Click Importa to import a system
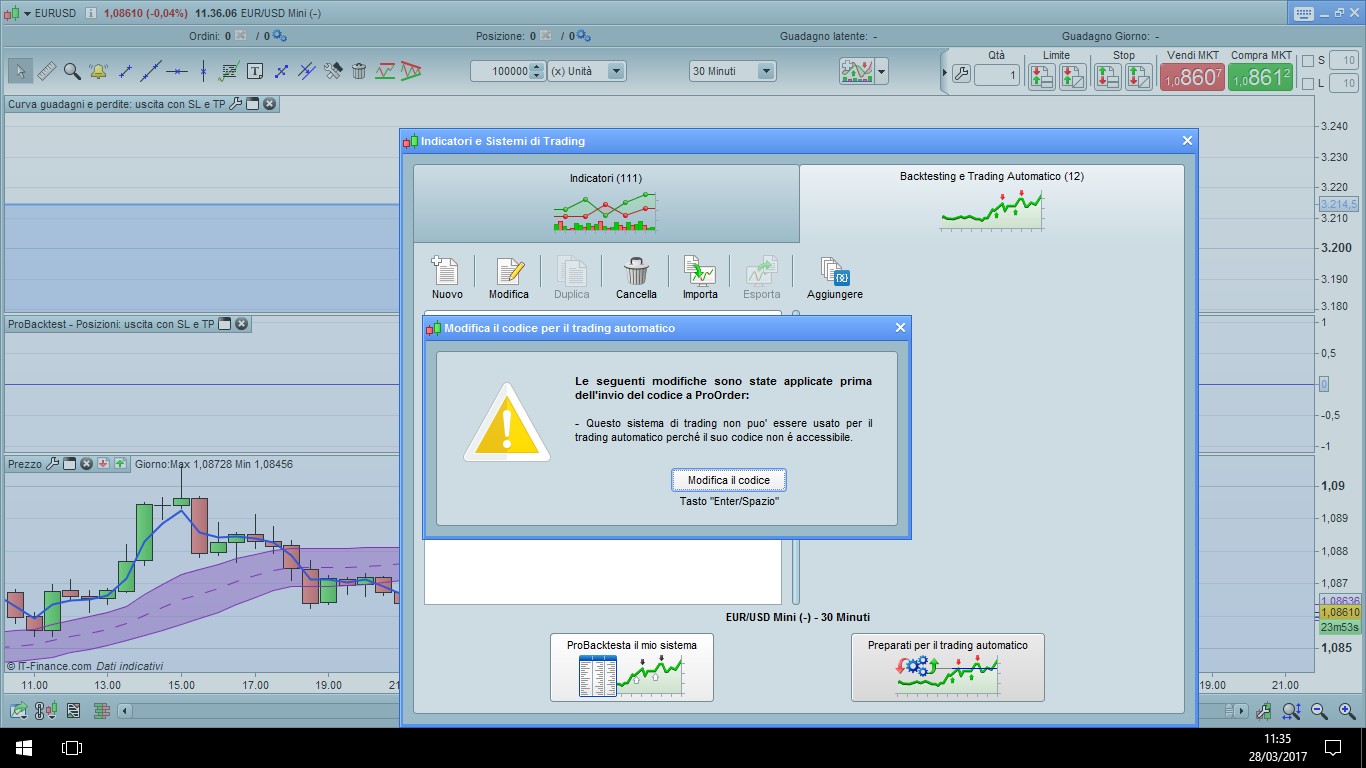Viewport: 1366px width, 768px height. click(x=700, y=278)
